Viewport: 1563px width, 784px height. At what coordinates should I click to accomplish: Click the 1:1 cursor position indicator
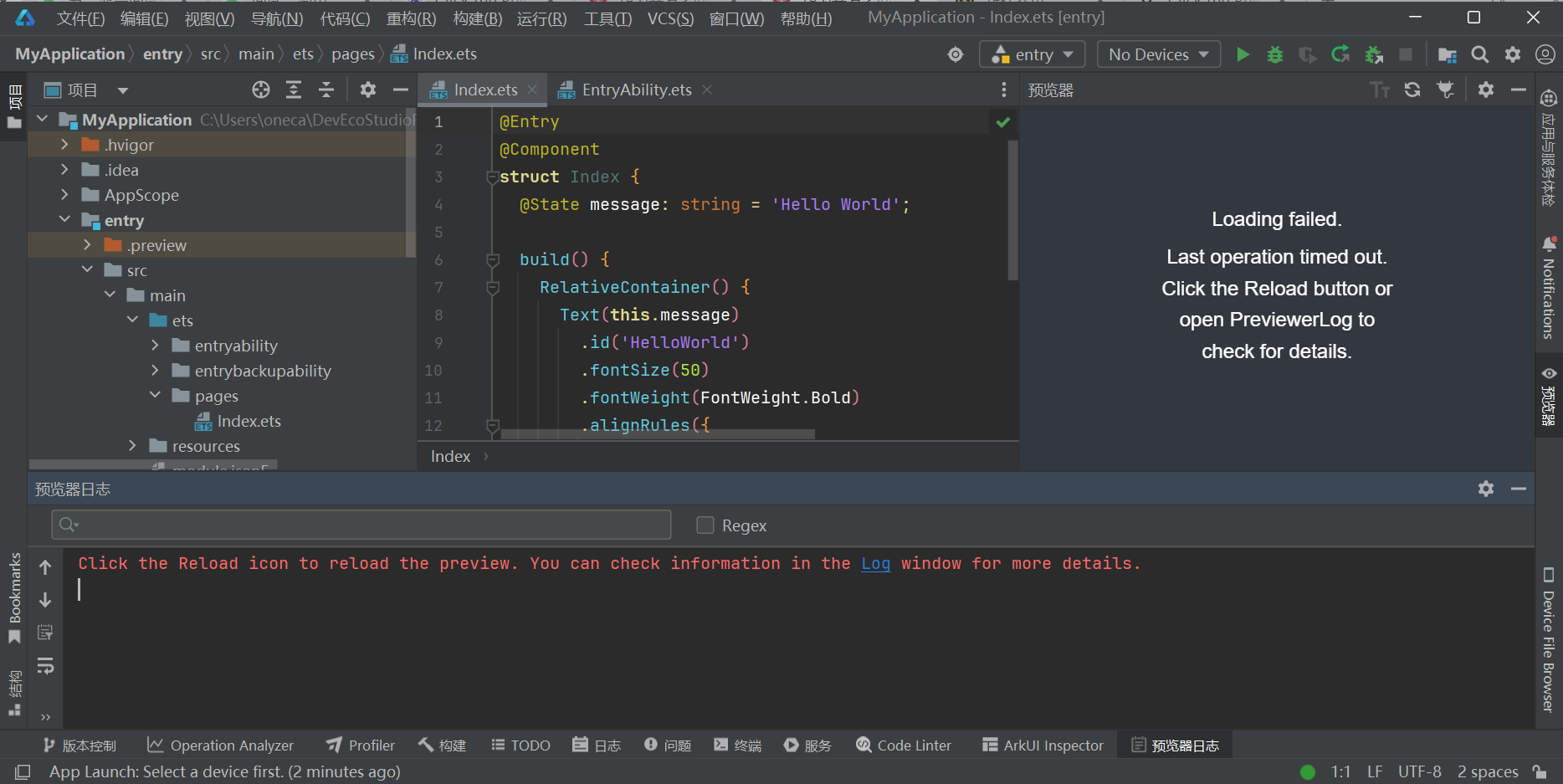click(1340, 771)
